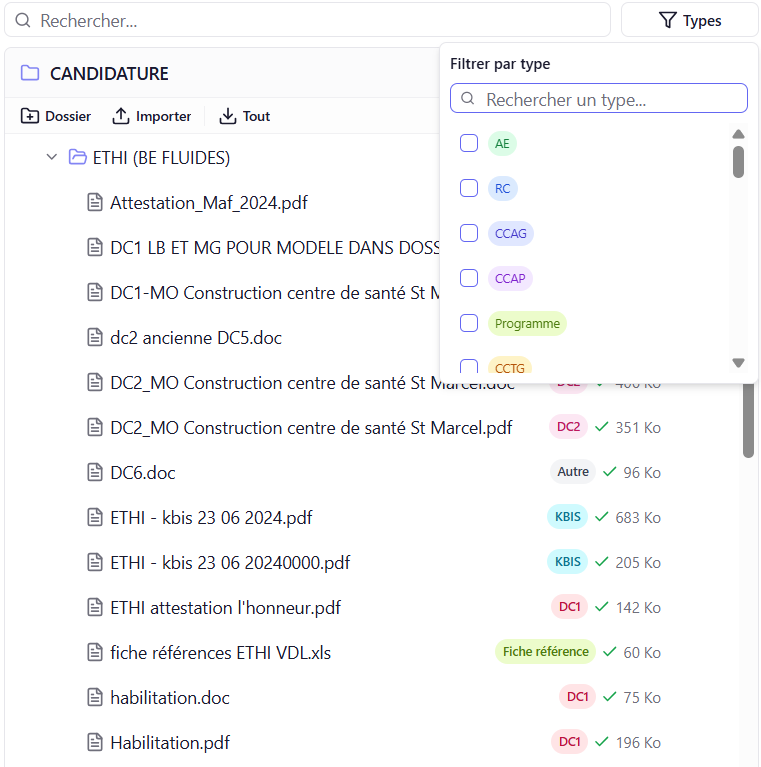The width and height of the screenshot is (761, 767).
Task: Collapse the ETHI (BE FLUIDES) folder
Action: coord(51,157)
